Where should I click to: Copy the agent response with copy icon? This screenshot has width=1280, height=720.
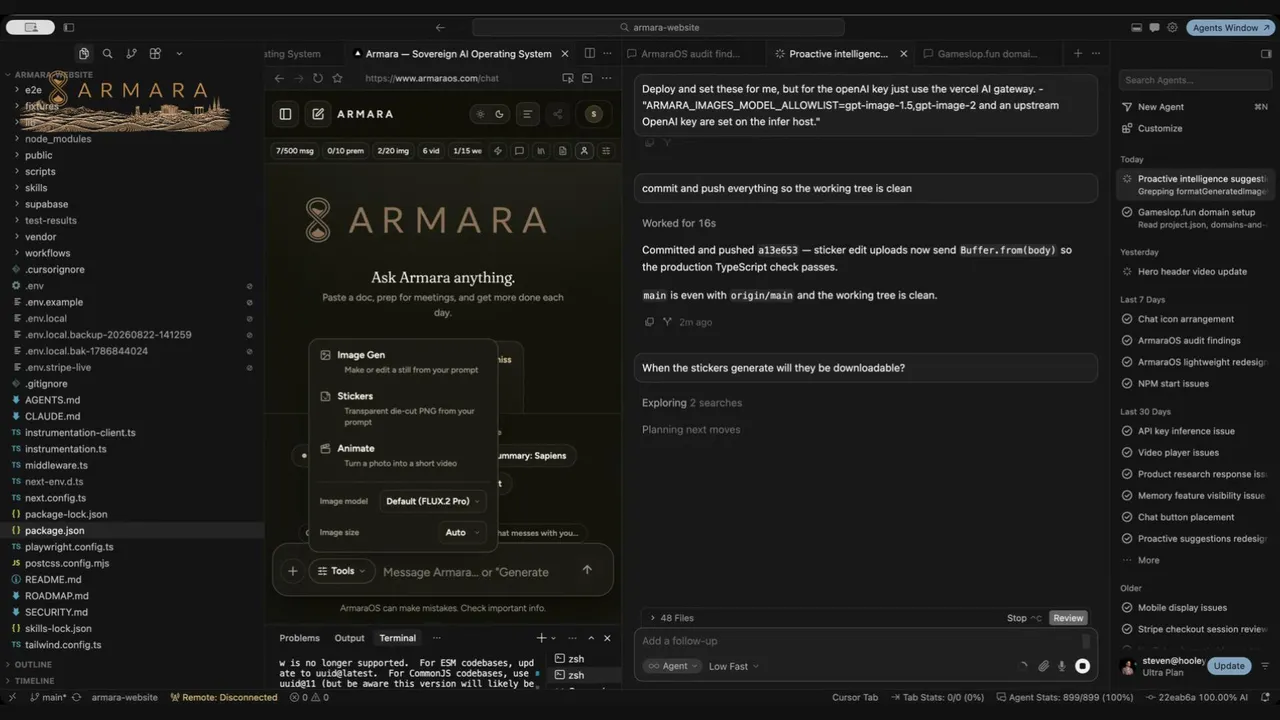pyautogui.click(x=649, y=322)
